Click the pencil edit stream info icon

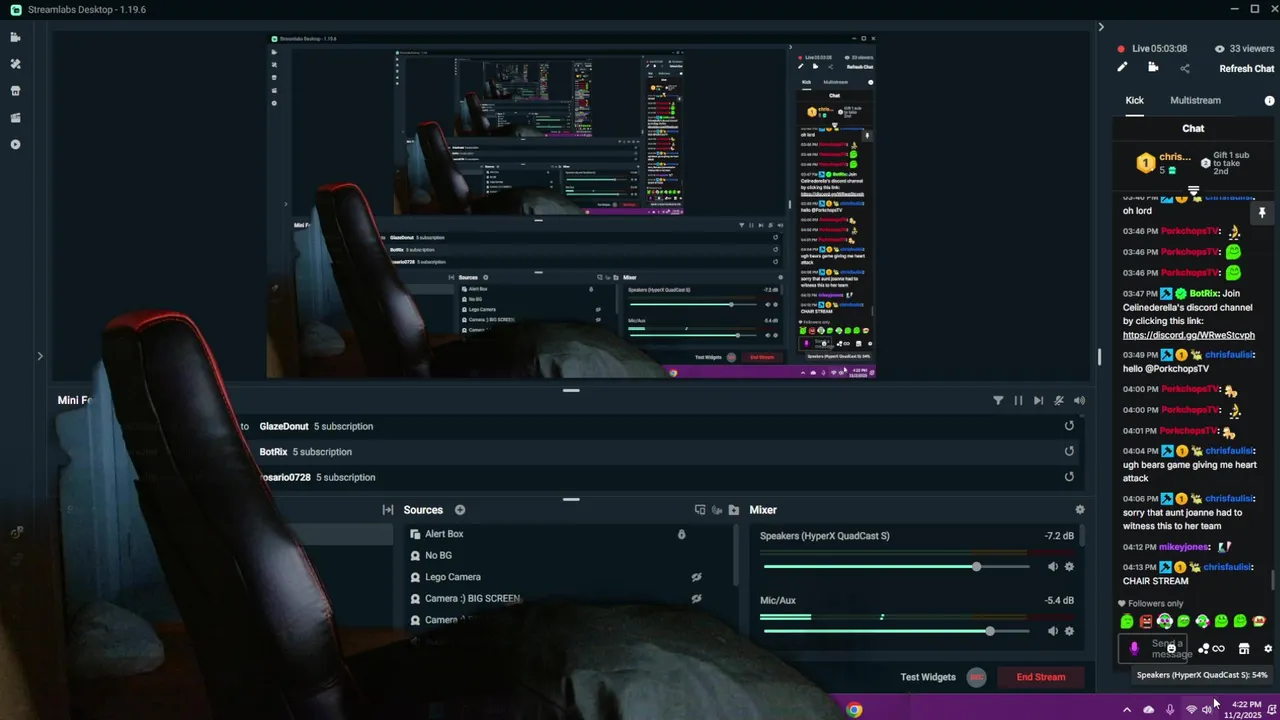point(1122,68)
